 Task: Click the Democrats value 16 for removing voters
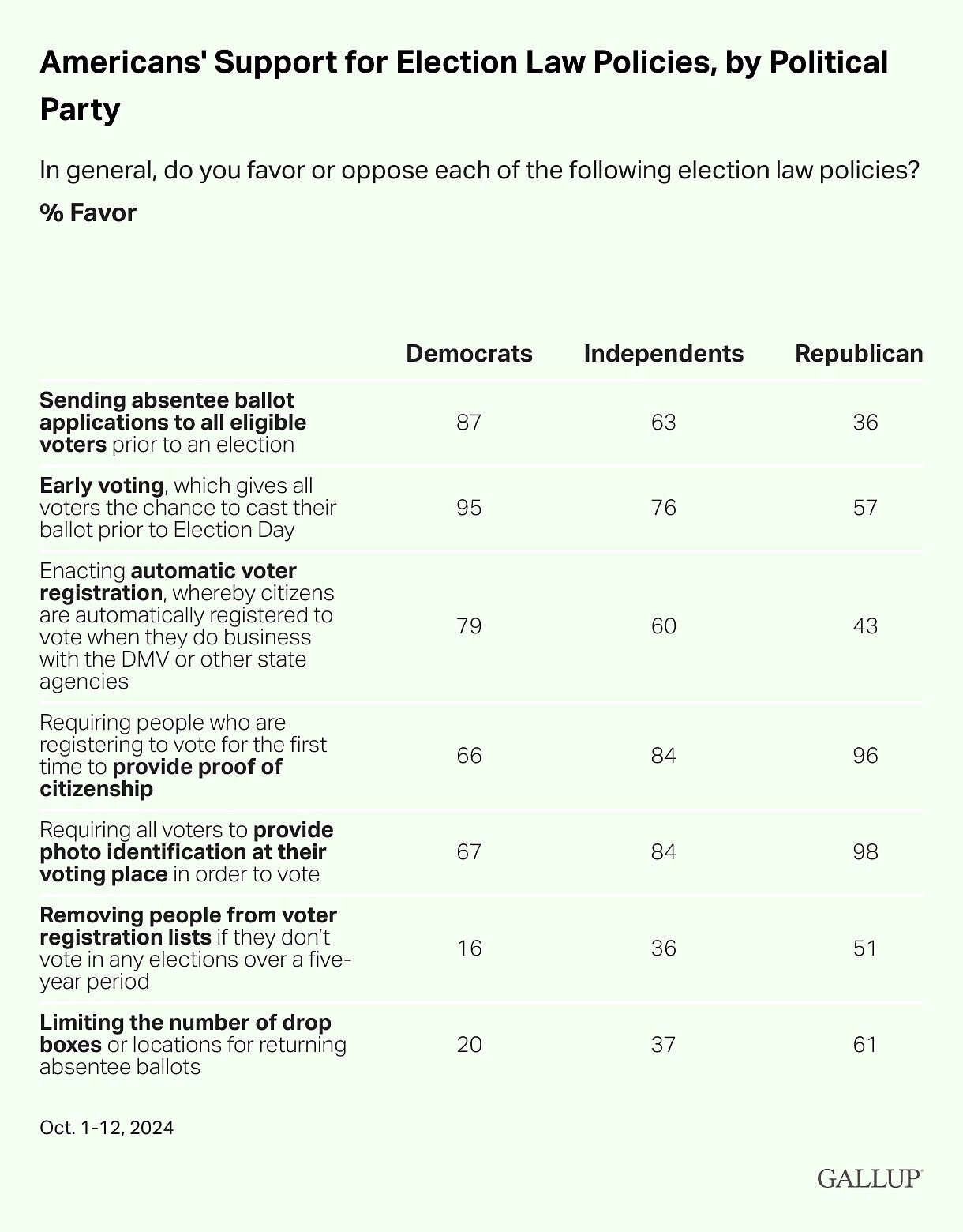(469, 948)
